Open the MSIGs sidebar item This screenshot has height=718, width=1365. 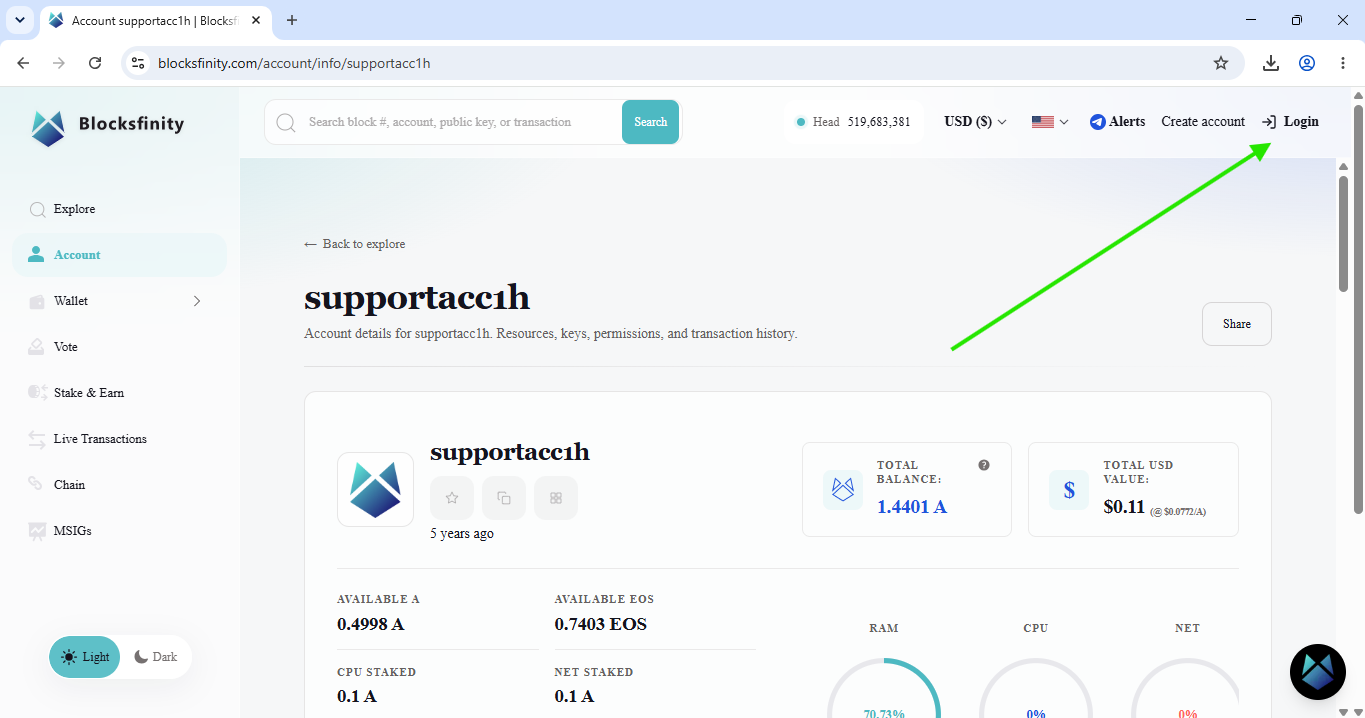120,531
